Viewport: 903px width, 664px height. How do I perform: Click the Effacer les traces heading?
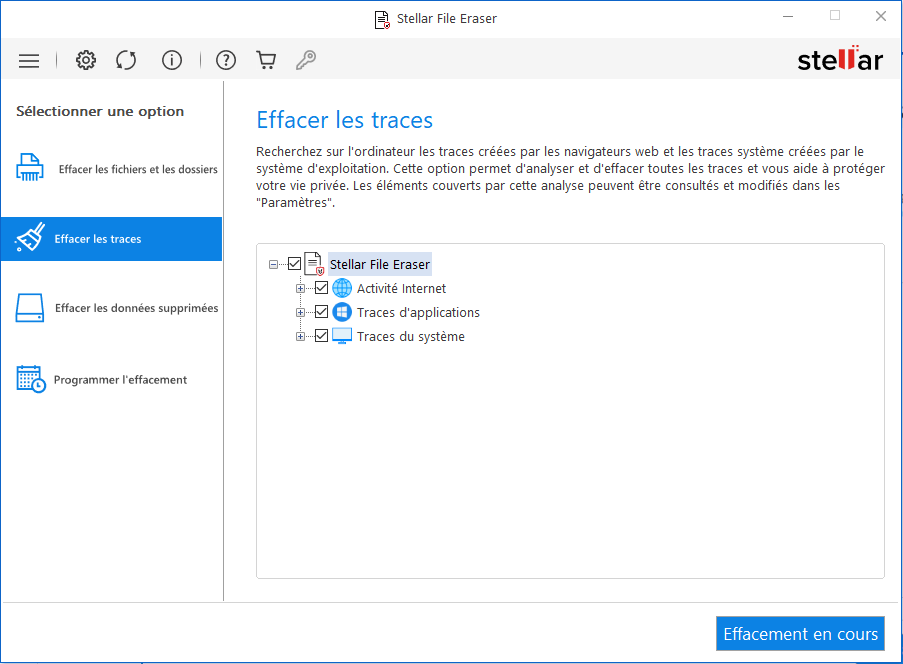click(x=344, y=120)
